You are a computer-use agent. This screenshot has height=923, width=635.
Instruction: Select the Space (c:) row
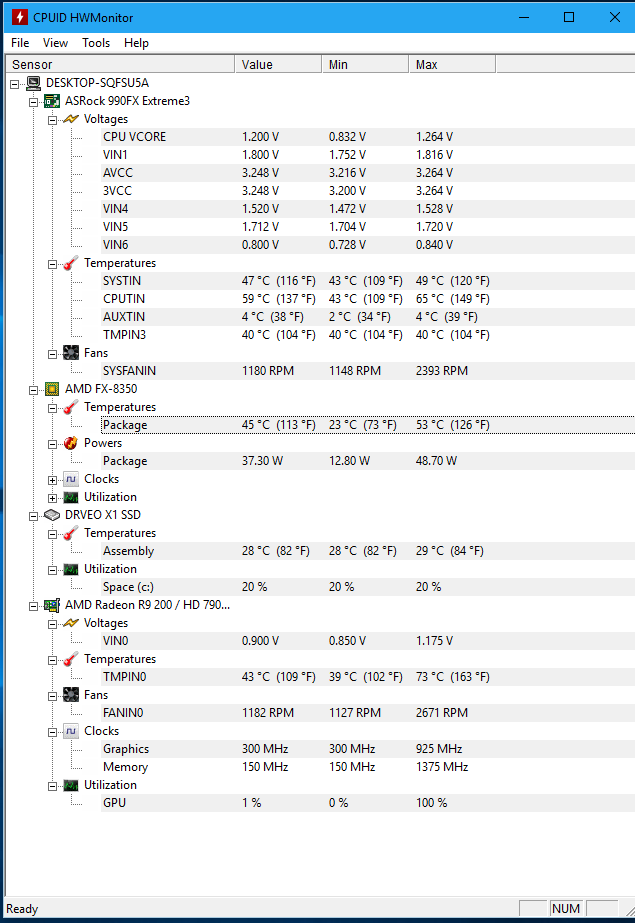(368, 587)
